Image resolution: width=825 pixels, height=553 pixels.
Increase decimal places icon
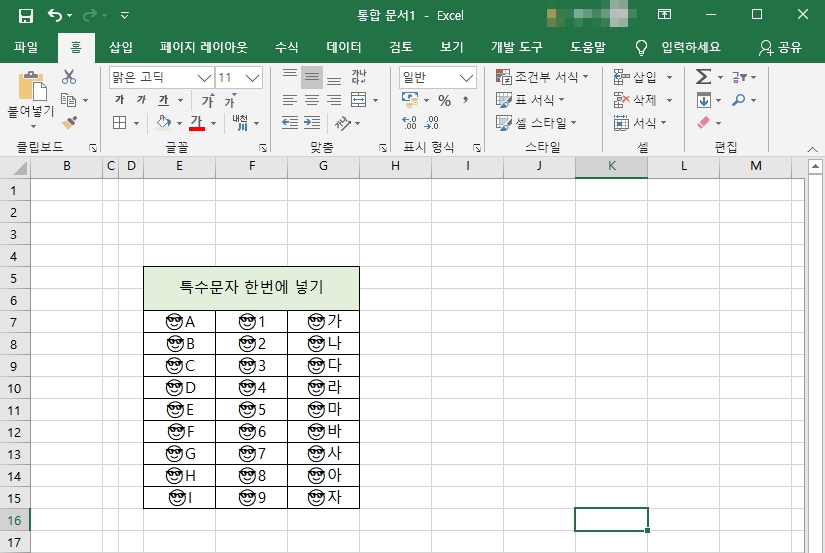(x=409, y=123)
